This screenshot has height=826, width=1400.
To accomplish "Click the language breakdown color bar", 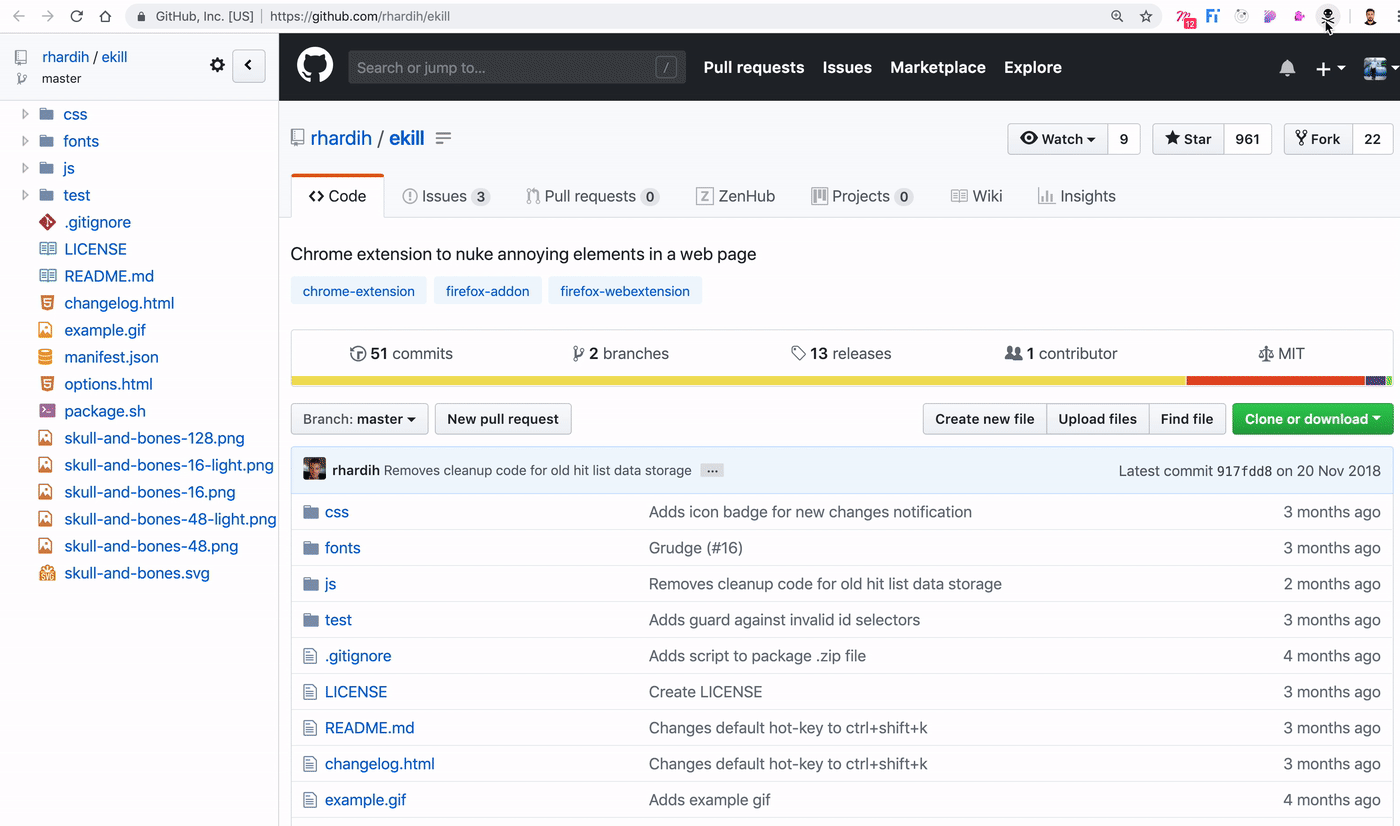I will [x=841, y=381].
